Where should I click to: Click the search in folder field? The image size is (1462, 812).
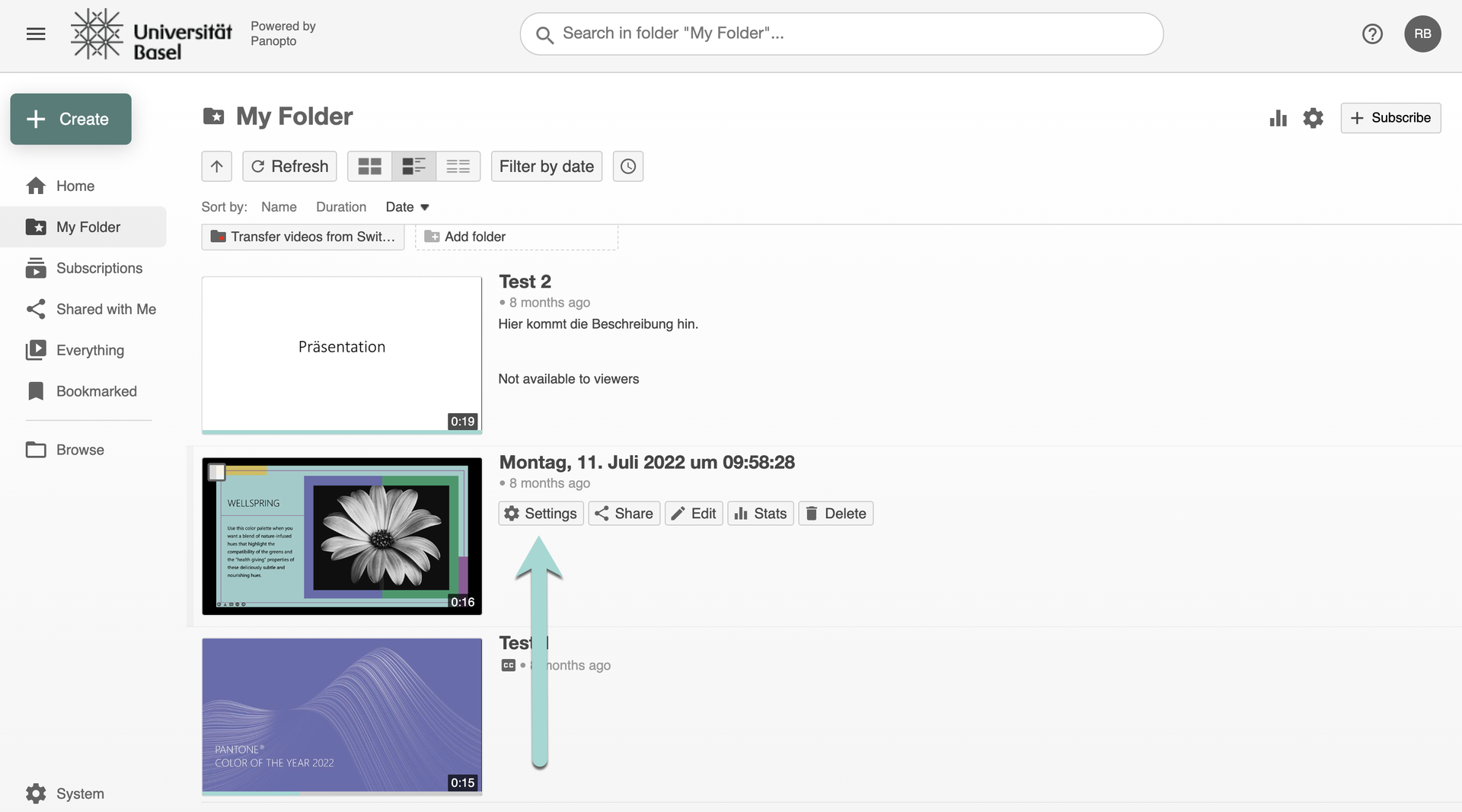click(x=841, y=33)
